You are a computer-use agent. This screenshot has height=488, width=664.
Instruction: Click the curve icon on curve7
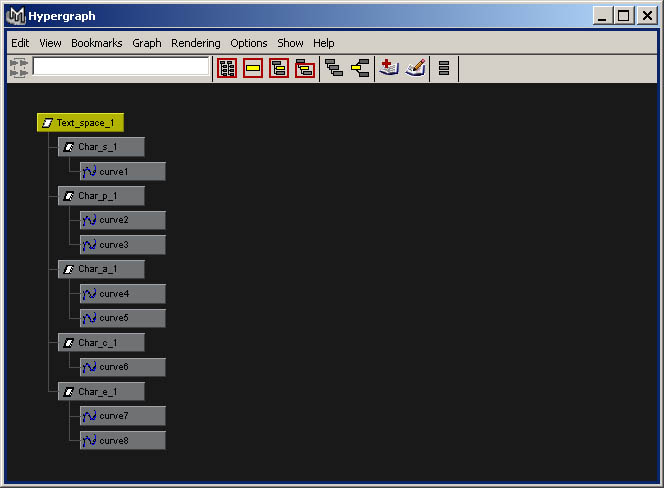[89, 416]
